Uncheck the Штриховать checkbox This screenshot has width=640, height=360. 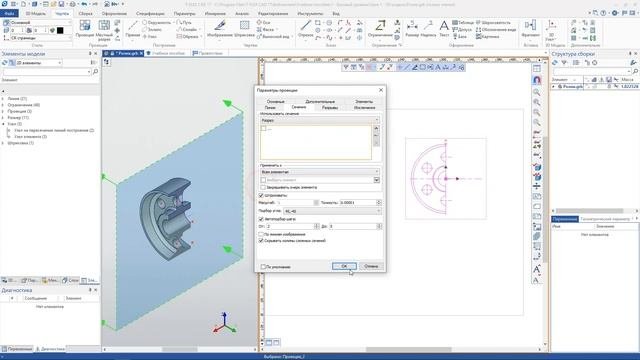[261, 196]
